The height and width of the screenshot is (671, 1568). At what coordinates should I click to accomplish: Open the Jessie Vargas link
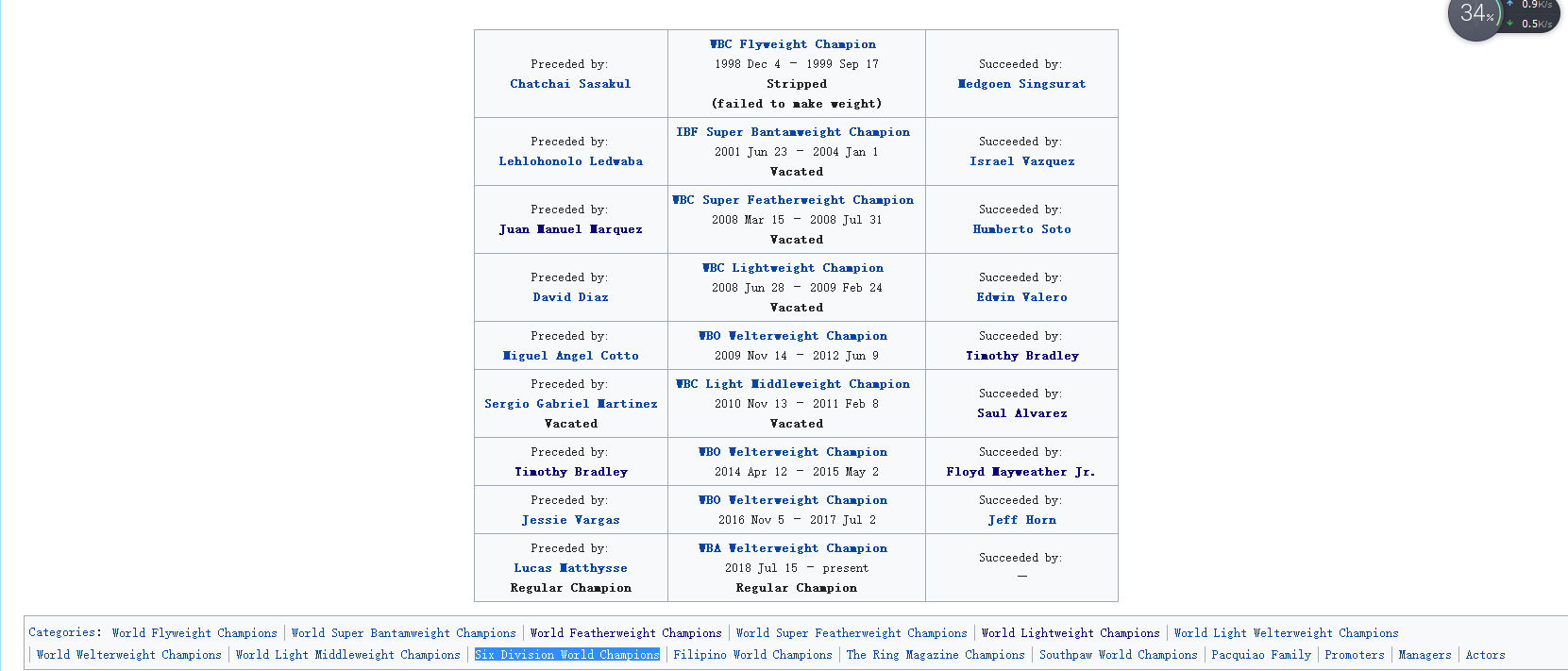pyautogui.click(x=570, y=520)
